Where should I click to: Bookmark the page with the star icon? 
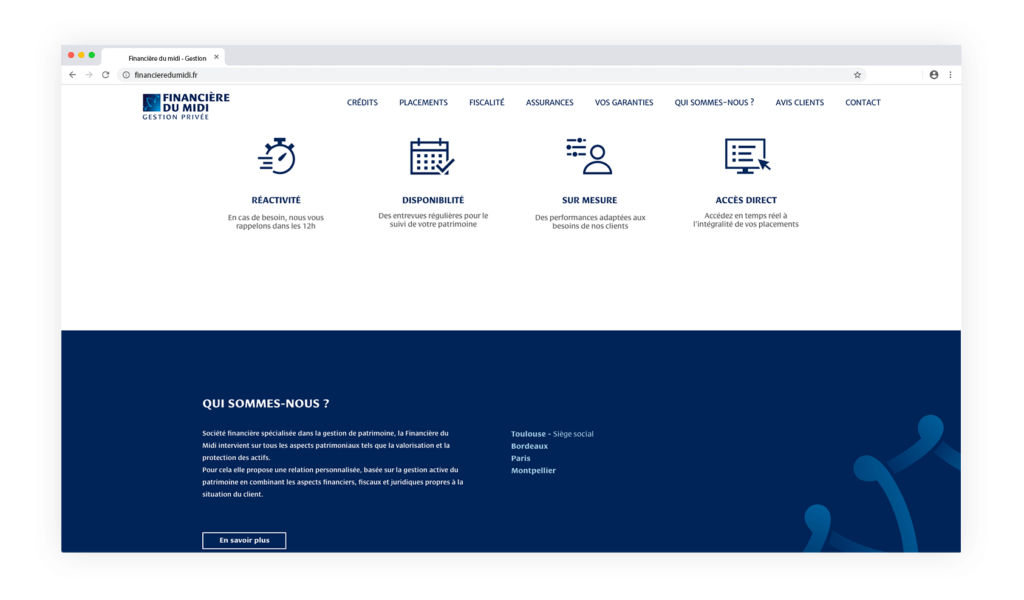[x=857, y=75]
